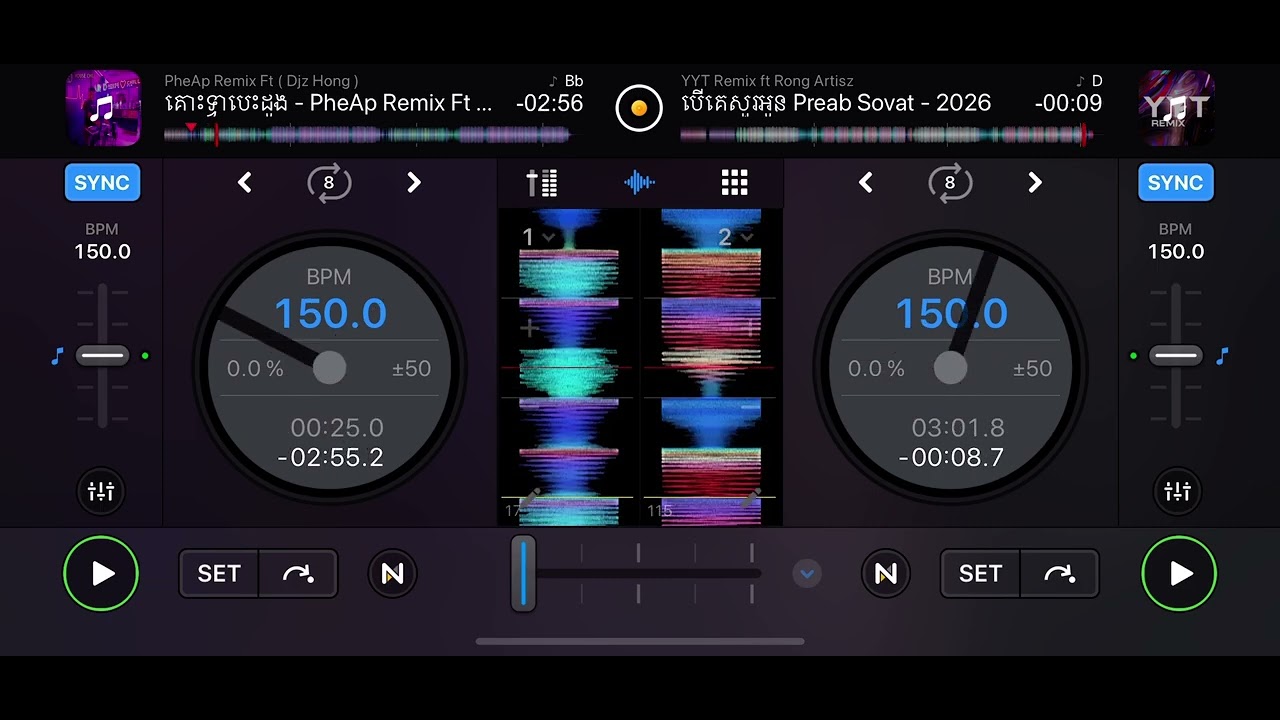The height and width of the screenshot is (720, 1280).
Task: Tap left deck jog wheel BPM 150.0
Action: [x=330, y=314]
